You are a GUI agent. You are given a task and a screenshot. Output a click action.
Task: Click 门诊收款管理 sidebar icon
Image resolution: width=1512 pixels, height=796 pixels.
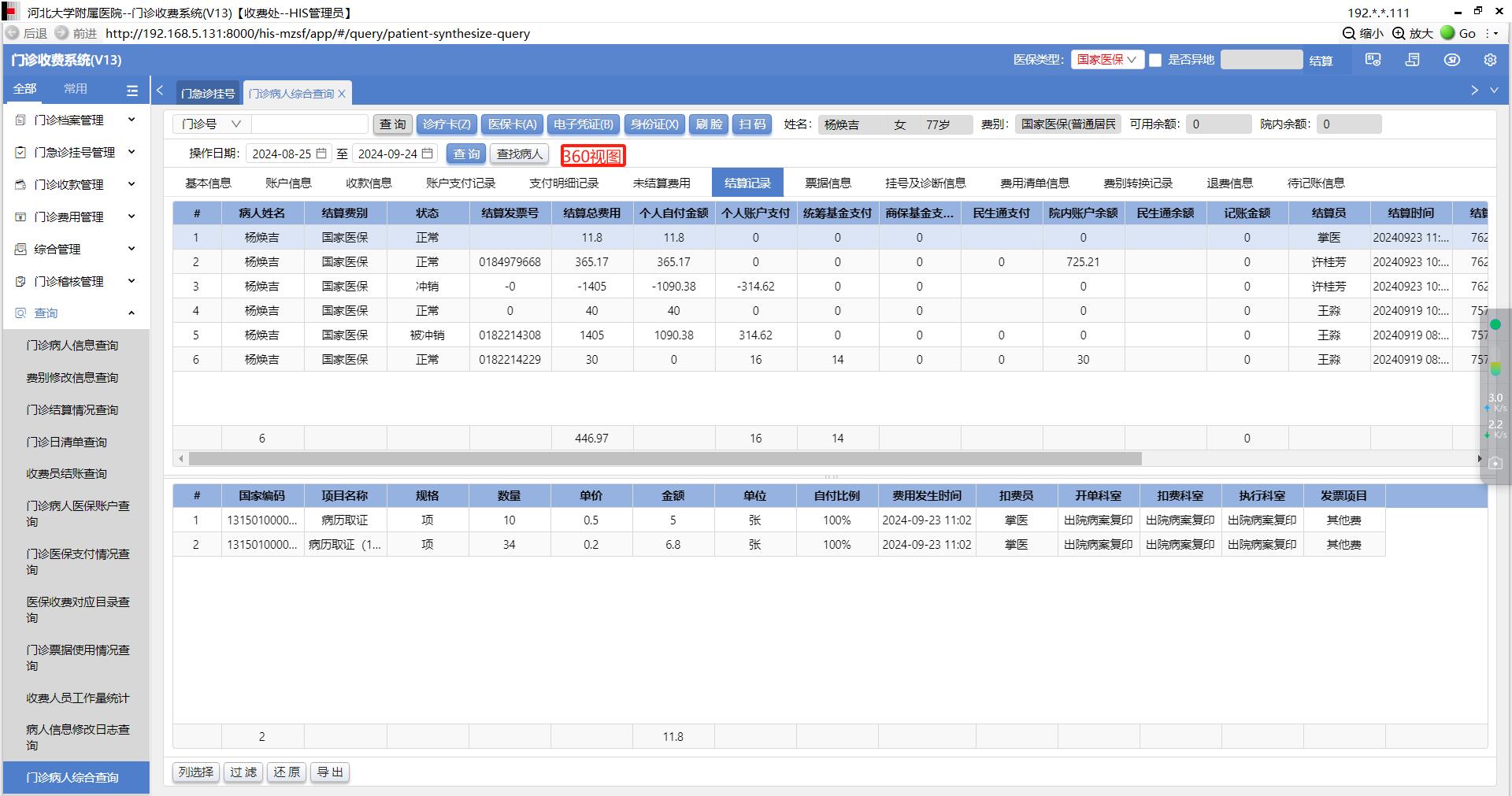pyautogui.click(x=21, y=185)
